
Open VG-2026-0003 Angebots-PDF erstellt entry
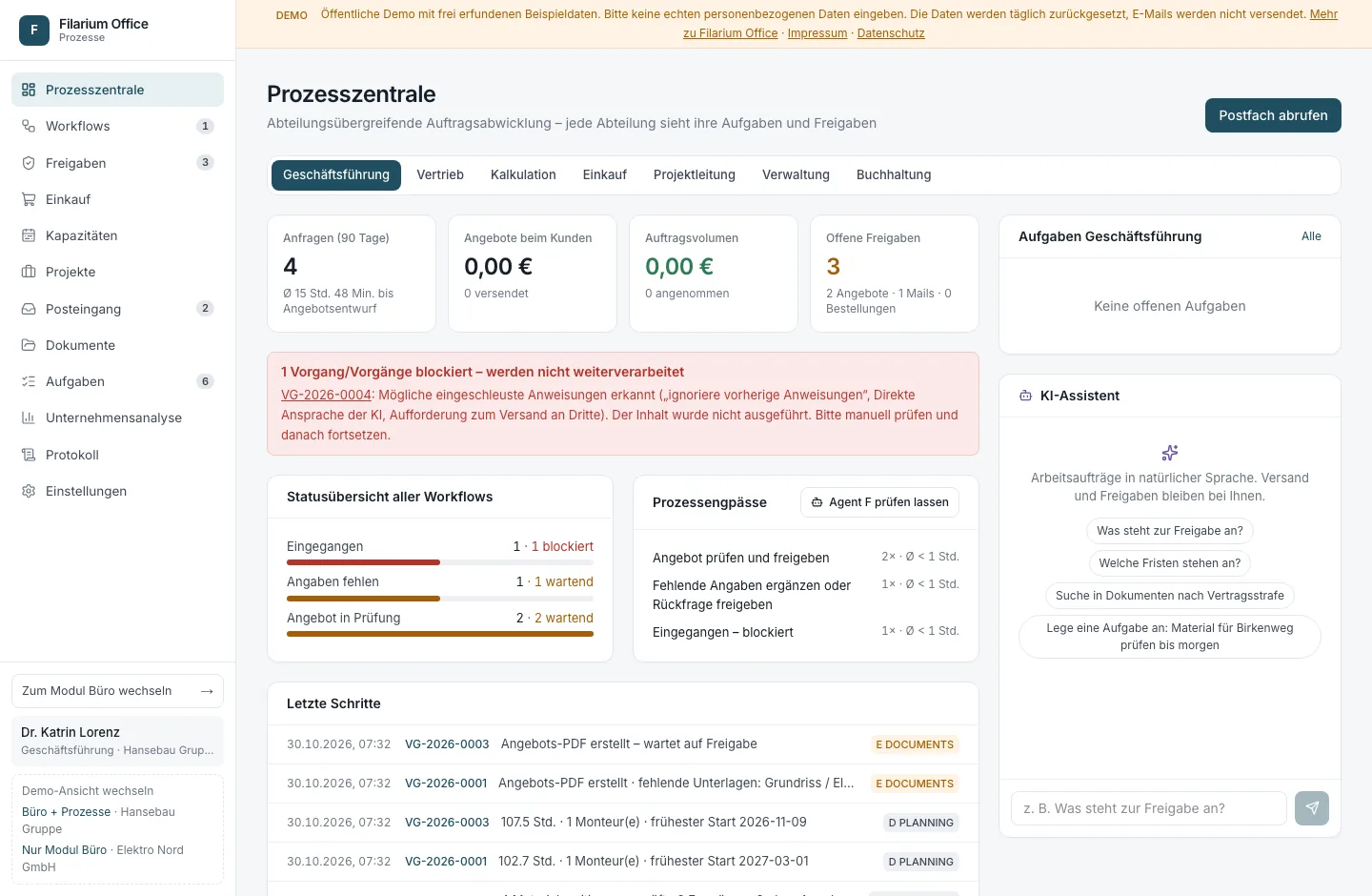click(623, 744)
